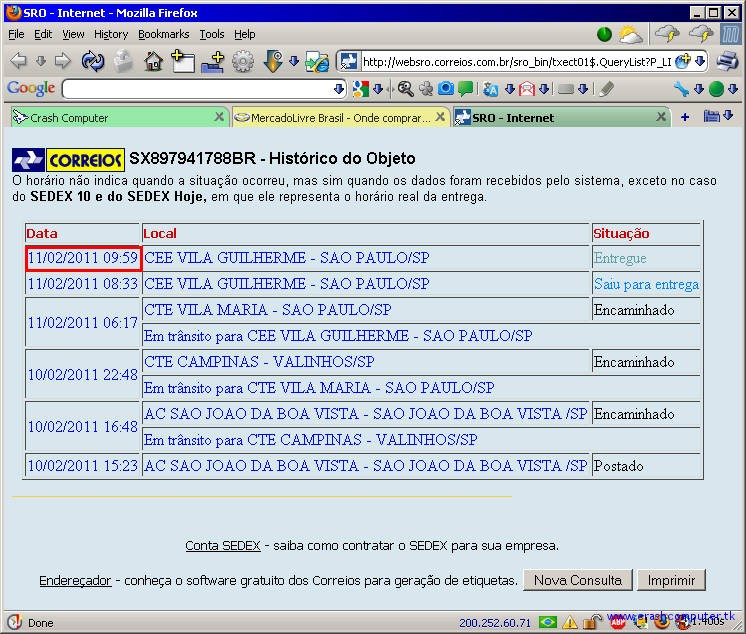This screenshot has width=746, height=634.
Task: Click the bookmark star globe in address bar
Action: tap(683, 61)
